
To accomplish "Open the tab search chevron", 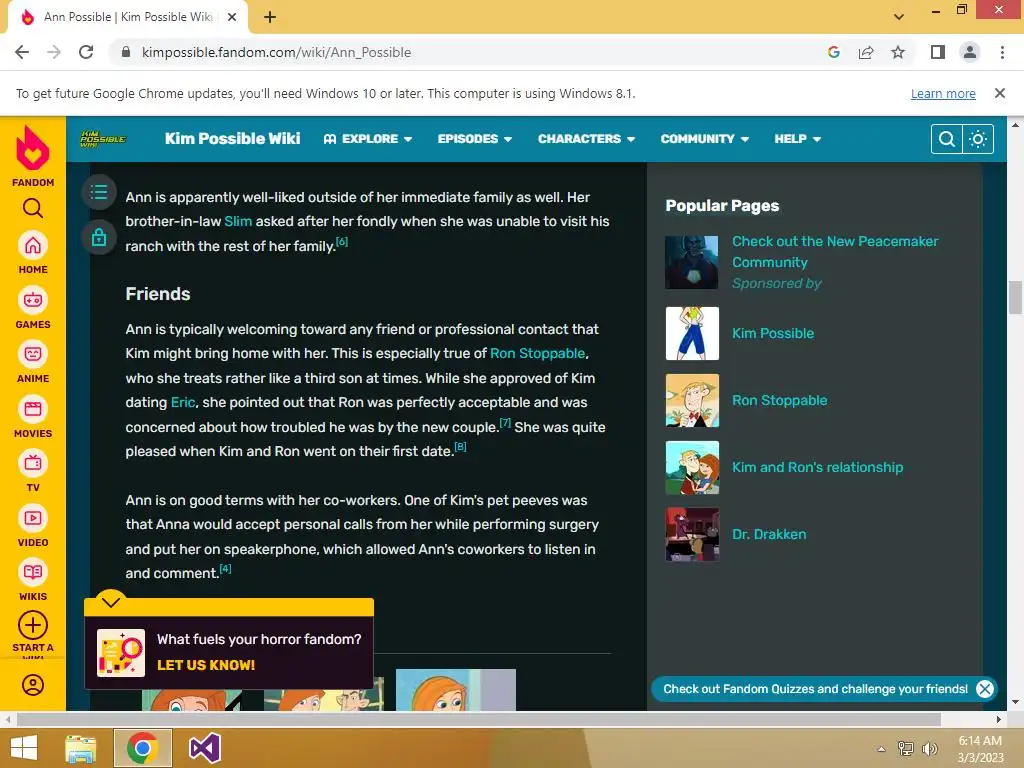I will click(899, 17).
